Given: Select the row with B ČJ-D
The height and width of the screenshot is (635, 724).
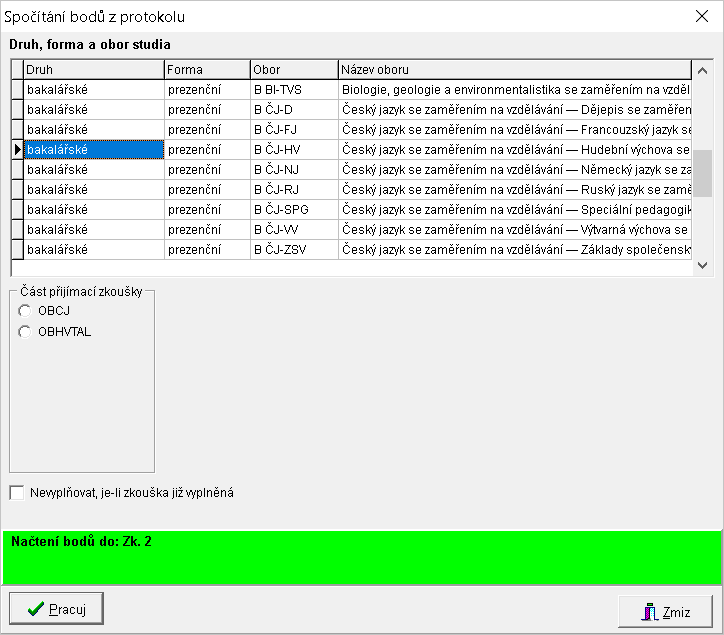Looking at the screenshot, I should pos(294,110).
